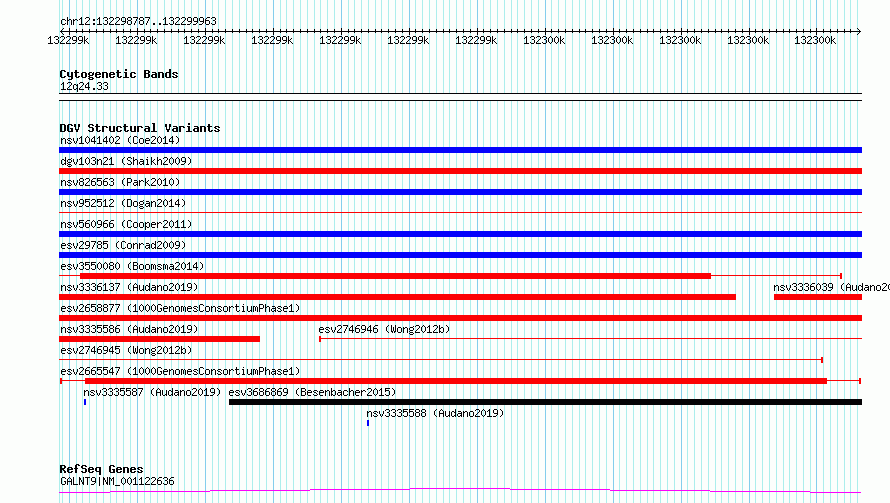Click the thin red line under esv2746946

point(590,339)
